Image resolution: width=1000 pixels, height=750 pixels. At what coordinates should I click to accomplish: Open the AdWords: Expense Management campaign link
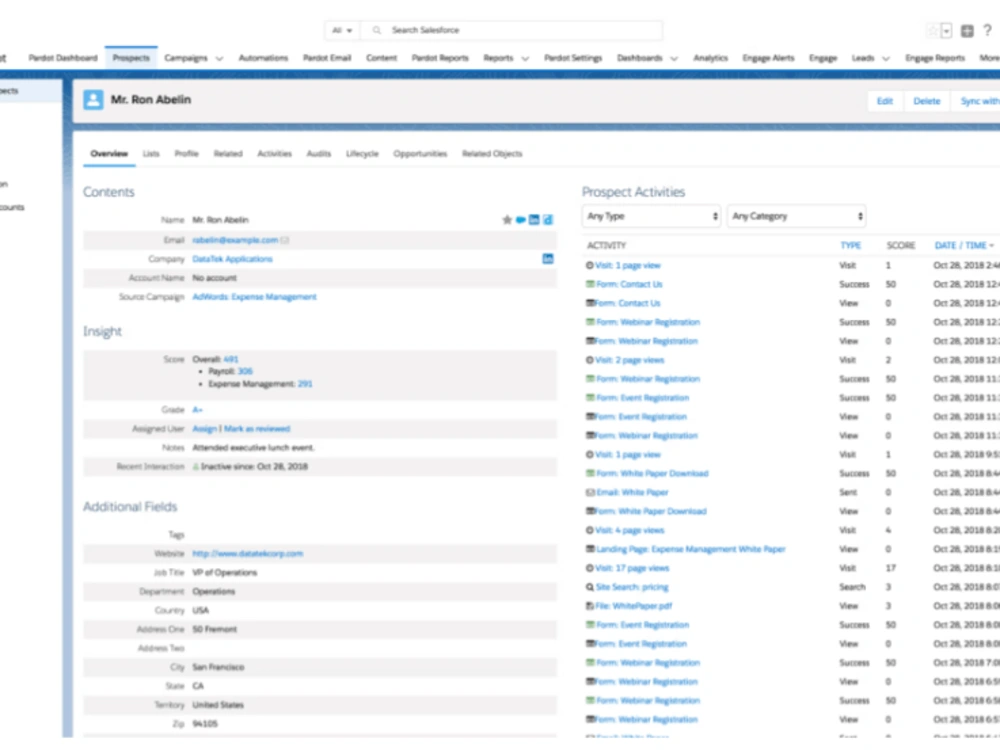pos(254,297)
